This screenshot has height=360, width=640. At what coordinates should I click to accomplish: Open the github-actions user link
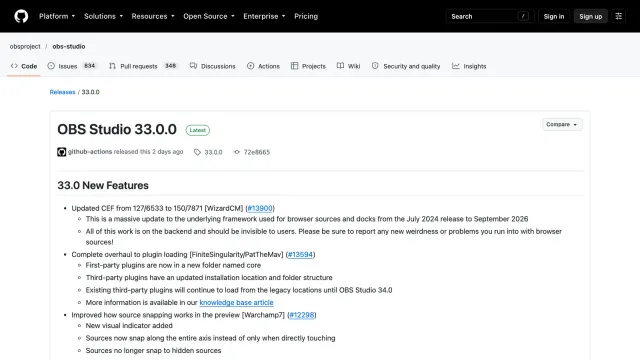[x=90, y=152]
